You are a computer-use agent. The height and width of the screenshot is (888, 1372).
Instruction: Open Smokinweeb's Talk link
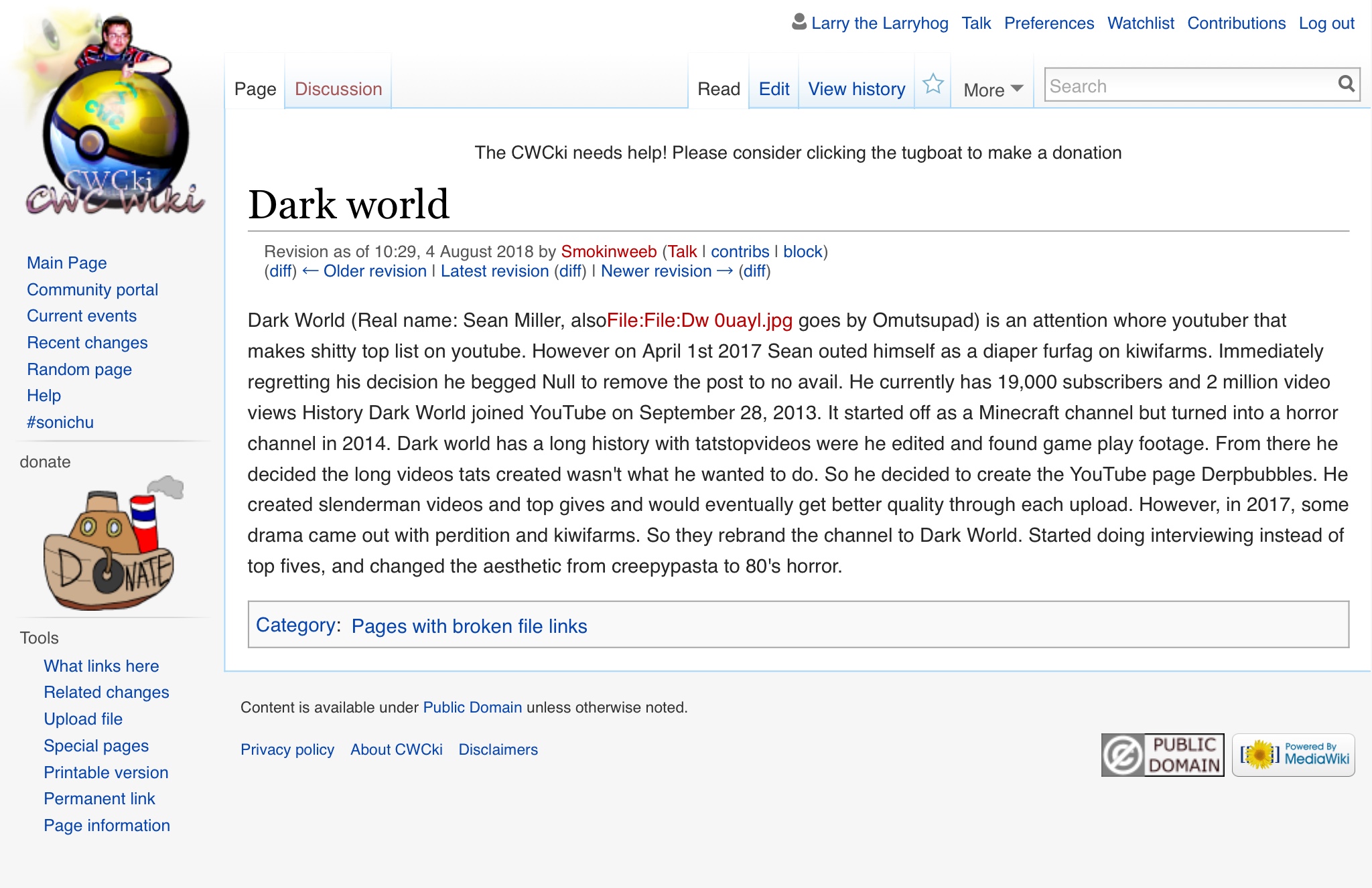coord(682,252)
